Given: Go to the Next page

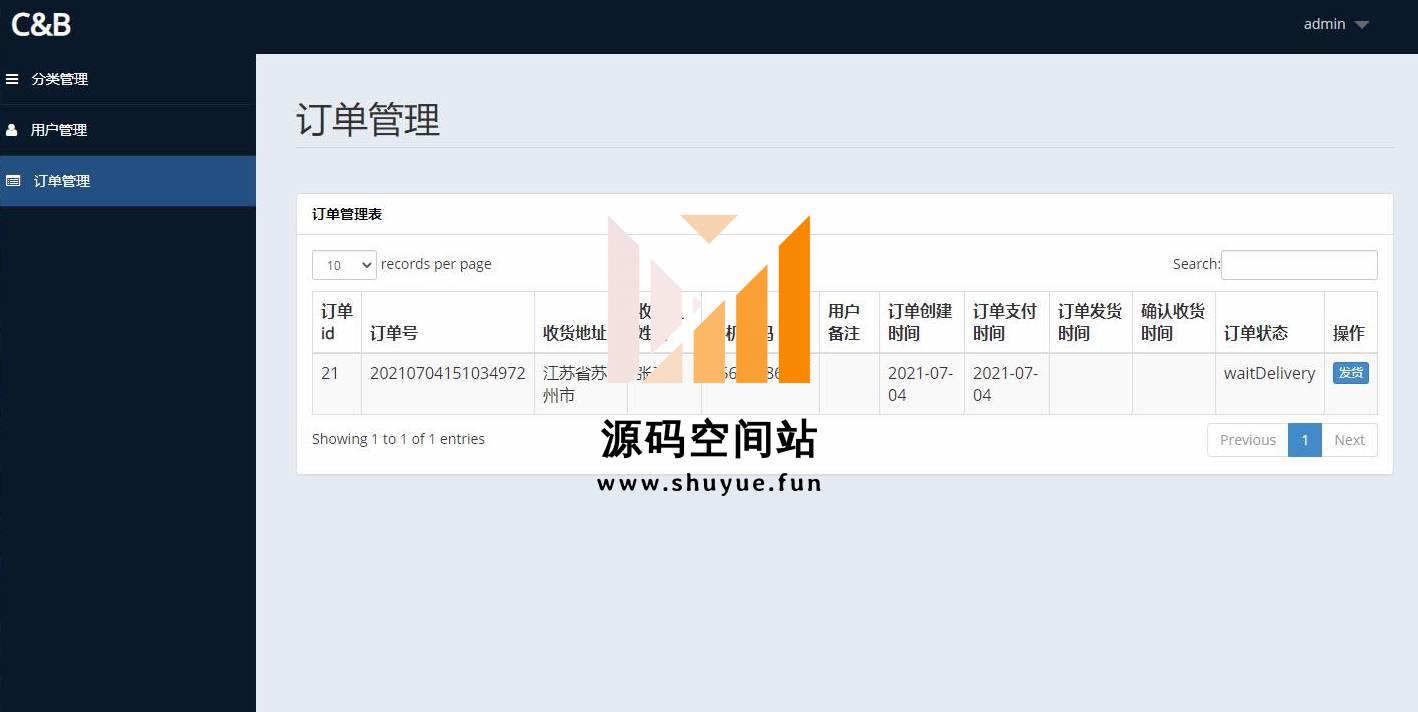Looking at the screenshot, I should (x=1349, y=440).
